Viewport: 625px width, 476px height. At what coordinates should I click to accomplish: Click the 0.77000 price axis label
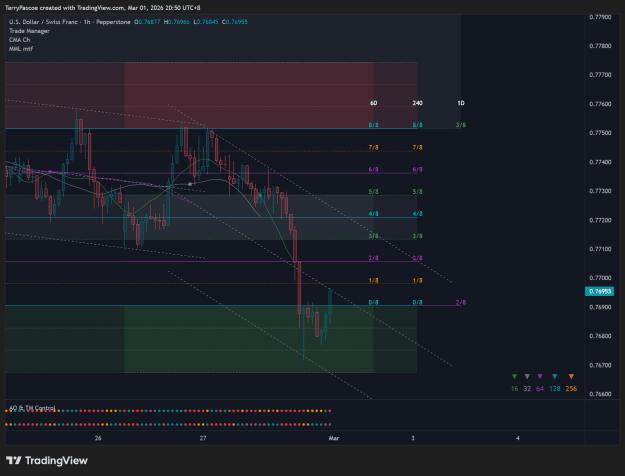point(600,278)
